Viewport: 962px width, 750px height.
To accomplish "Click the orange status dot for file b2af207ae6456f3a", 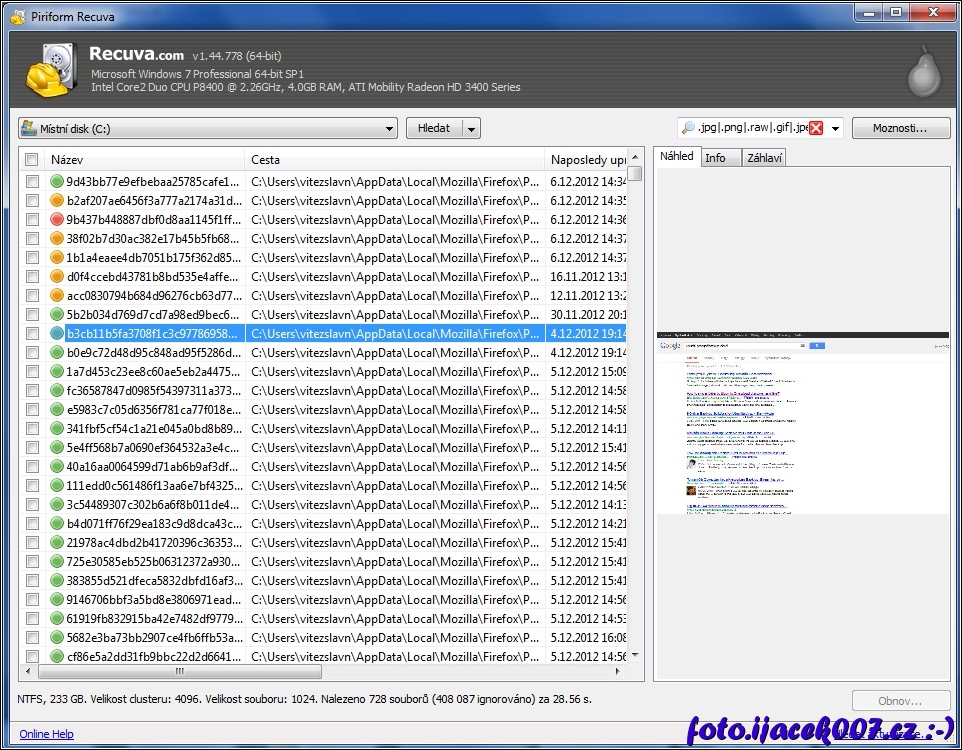I will coord(57,201).
